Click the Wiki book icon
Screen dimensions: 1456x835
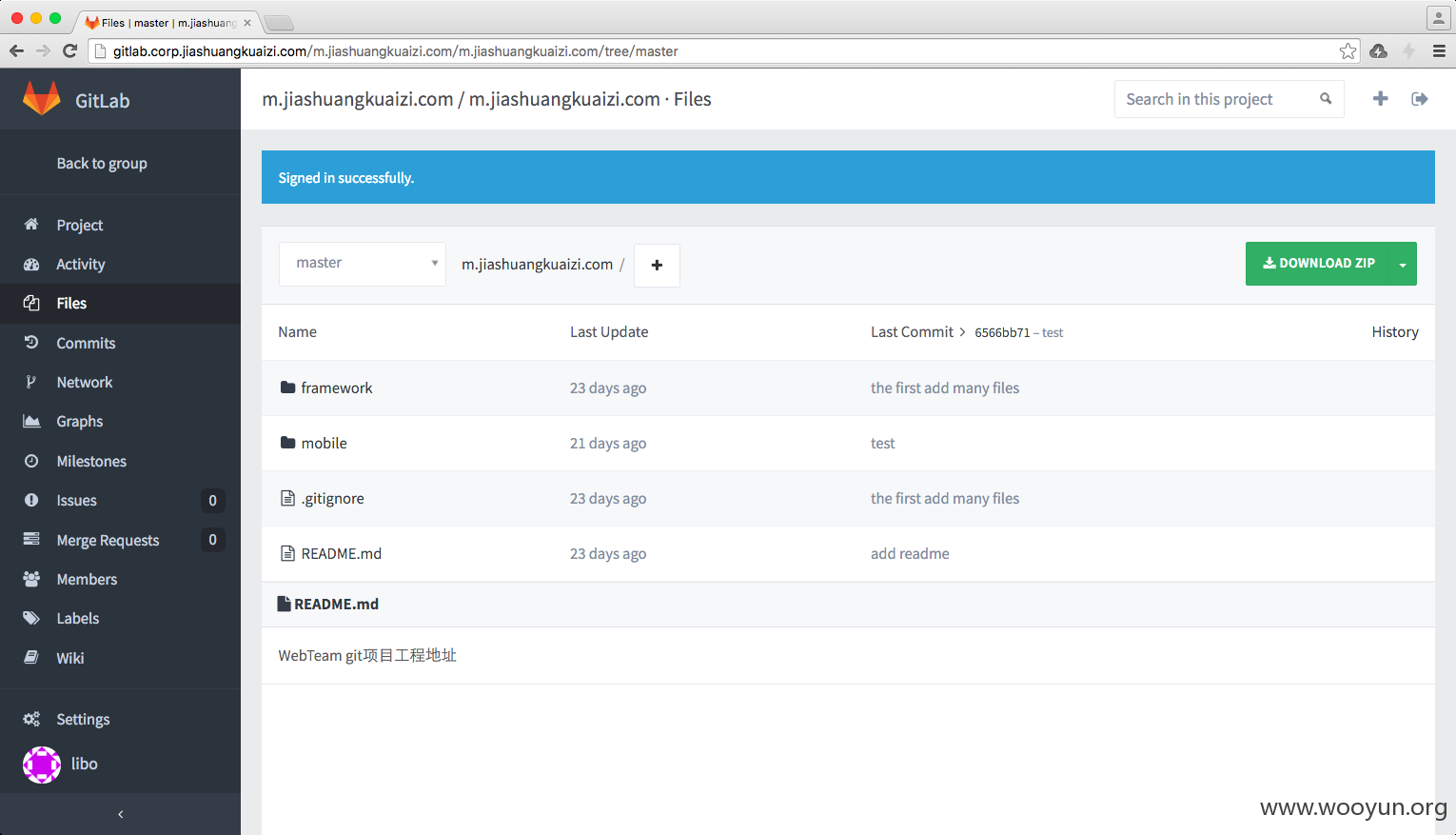(31, 657)
